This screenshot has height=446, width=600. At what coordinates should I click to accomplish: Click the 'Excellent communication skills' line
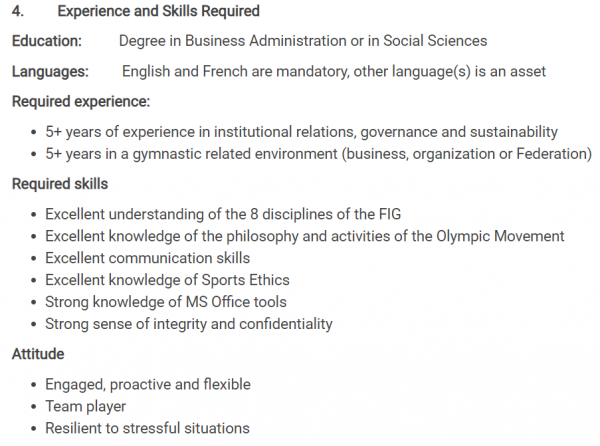pos(148,258)
